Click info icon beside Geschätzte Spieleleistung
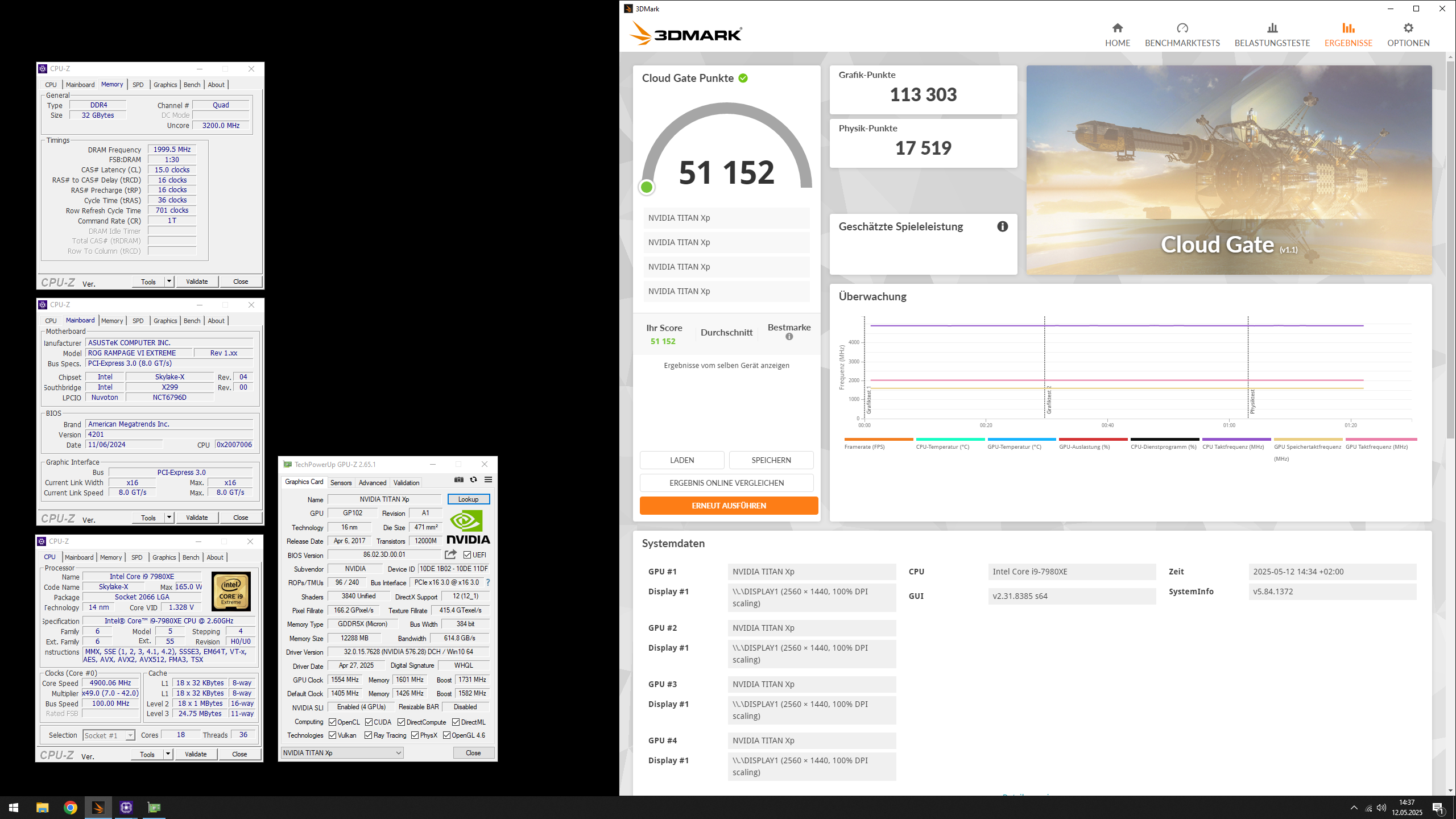The image size is (1456, 819). click(1002, 226)
